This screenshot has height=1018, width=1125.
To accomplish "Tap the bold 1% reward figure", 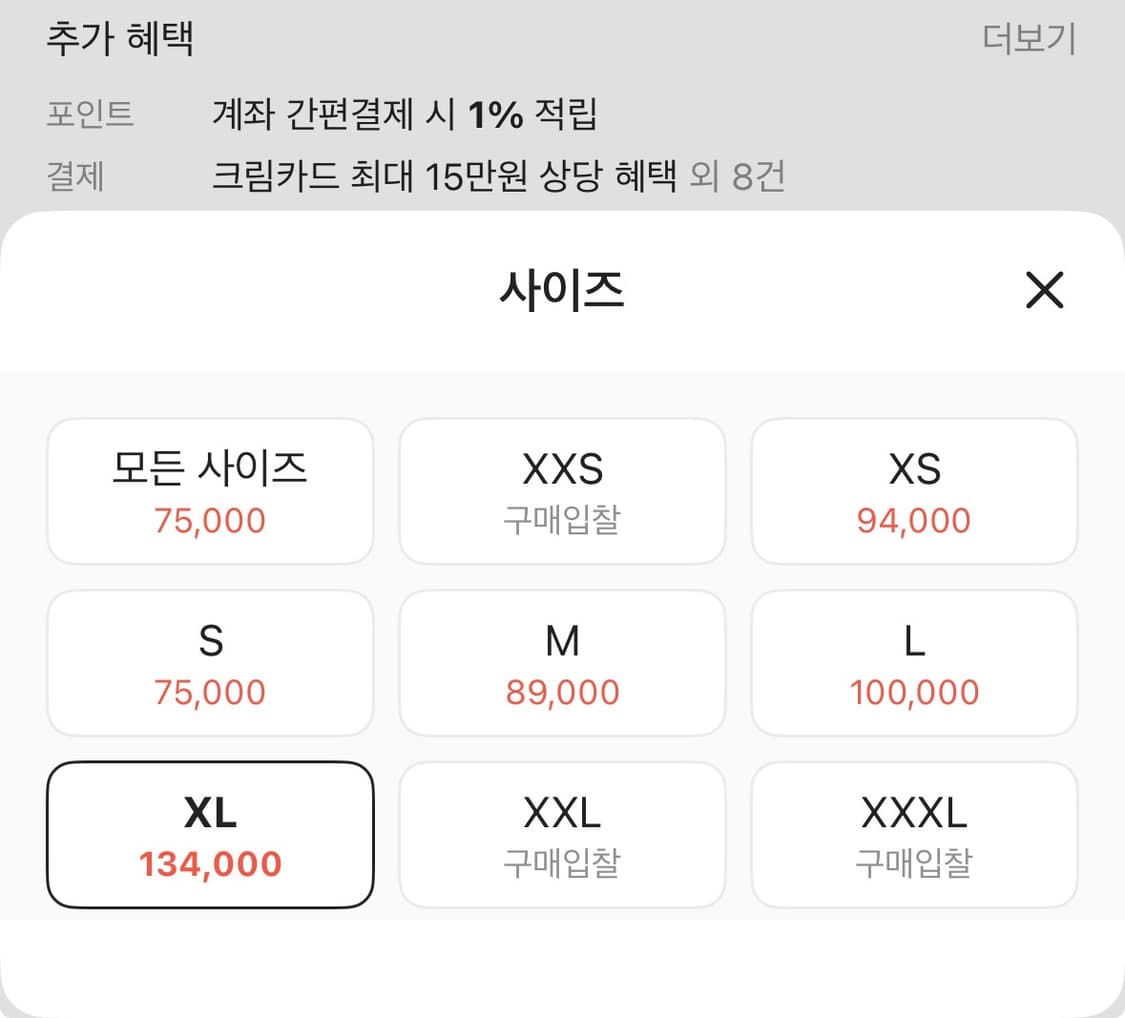I will pos(496,116).
